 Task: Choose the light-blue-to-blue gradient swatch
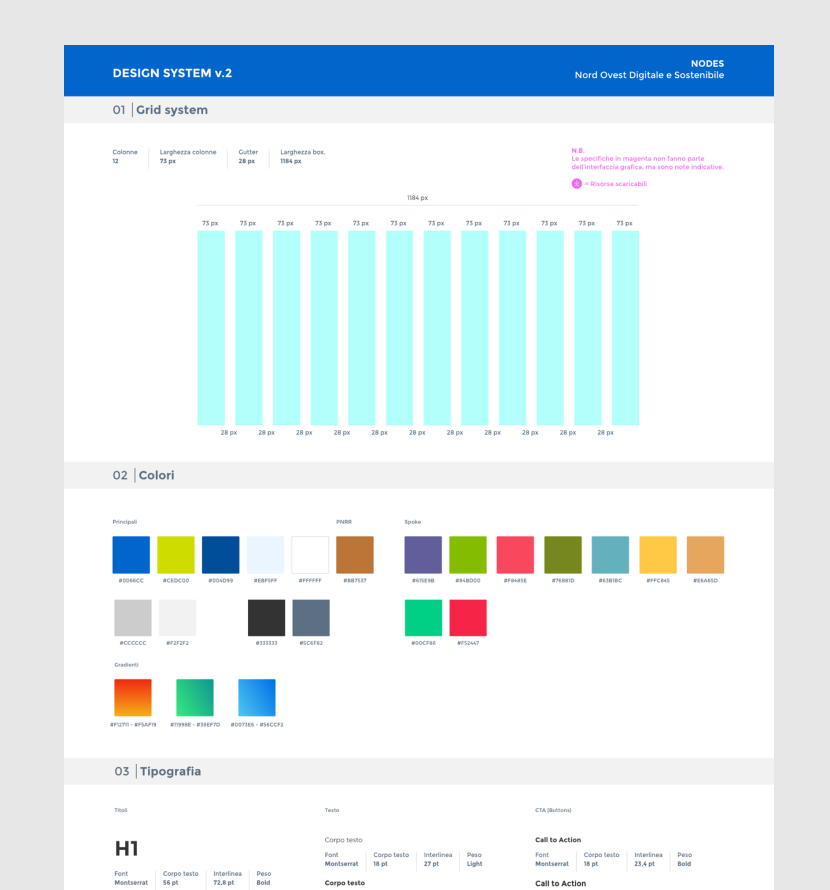click(257, 698)
